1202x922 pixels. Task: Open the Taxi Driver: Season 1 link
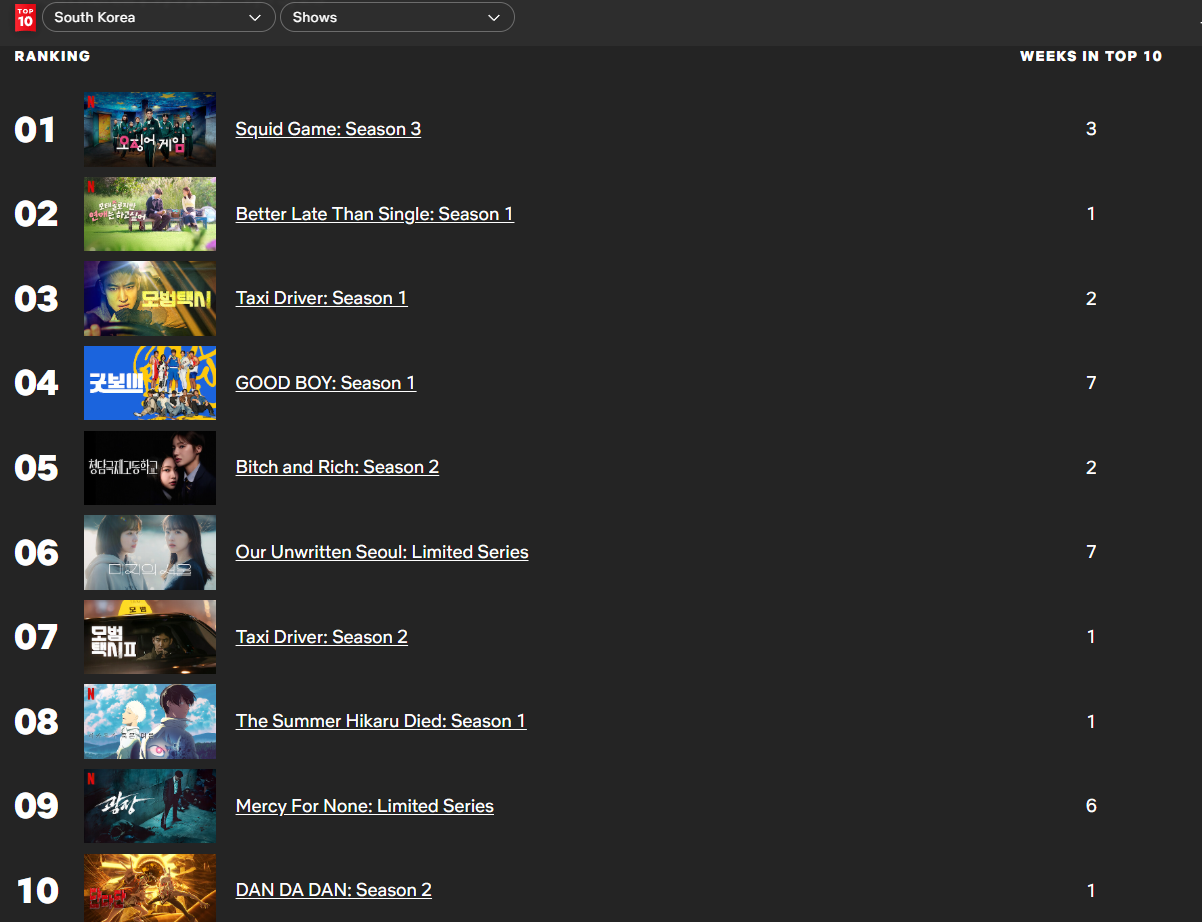point(322,298)
